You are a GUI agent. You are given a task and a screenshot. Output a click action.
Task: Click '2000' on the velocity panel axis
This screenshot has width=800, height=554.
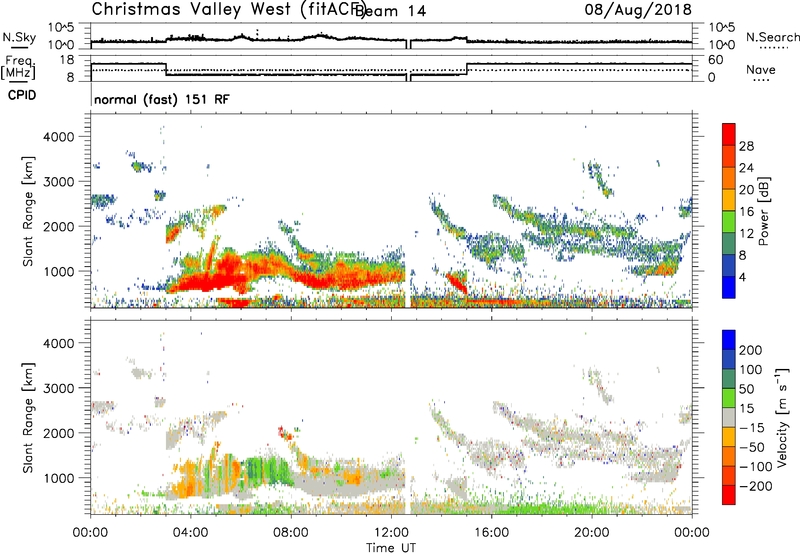click(x=59, y=433)
